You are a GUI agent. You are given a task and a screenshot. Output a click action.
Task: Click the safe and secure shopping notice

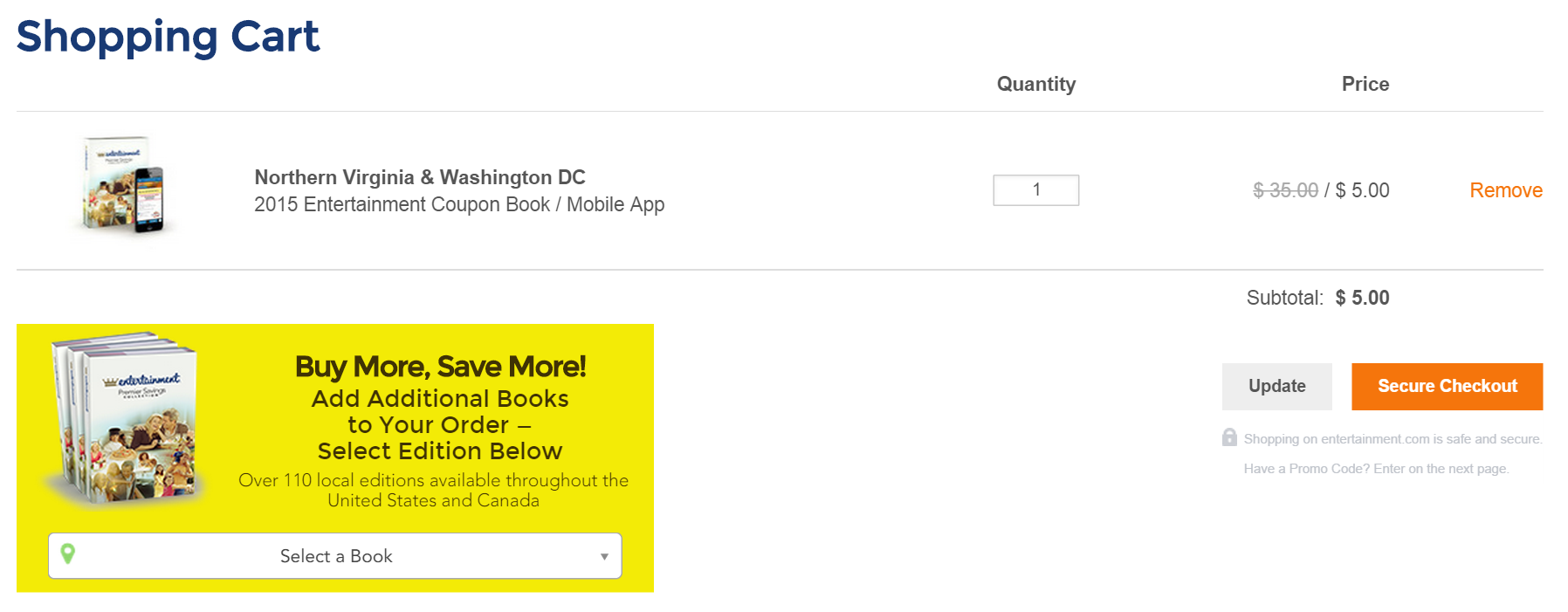[1393, 439]
